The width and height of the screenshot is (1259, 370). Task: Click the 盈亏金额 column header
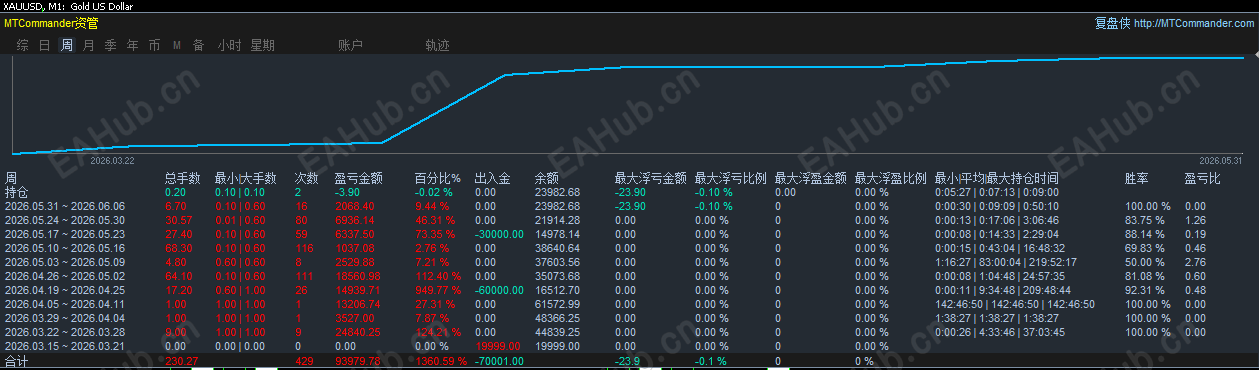click(x=358, y=178)
